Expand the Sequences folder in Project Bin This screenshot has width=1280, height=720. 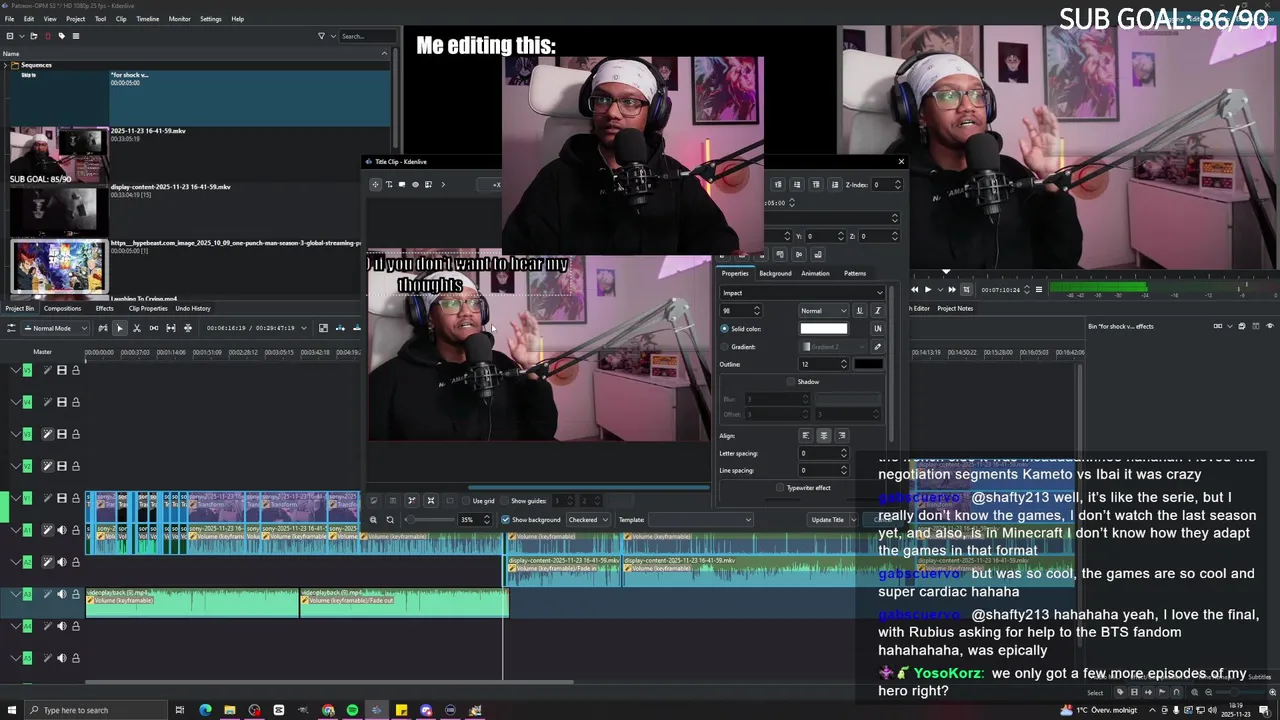click(x=5, y=65)
